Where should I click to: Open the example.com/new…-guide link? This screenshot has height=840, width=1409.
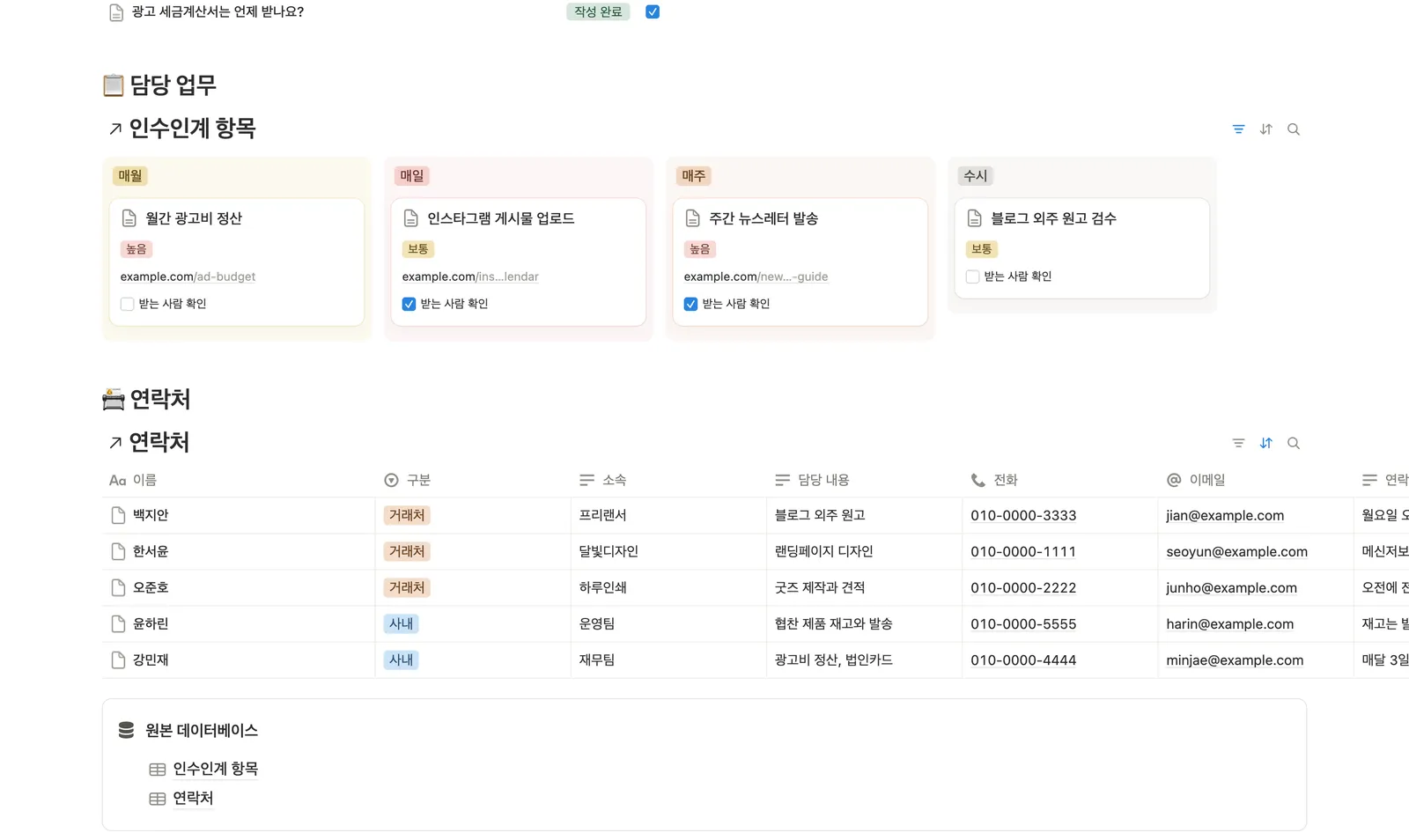point(756,276)
